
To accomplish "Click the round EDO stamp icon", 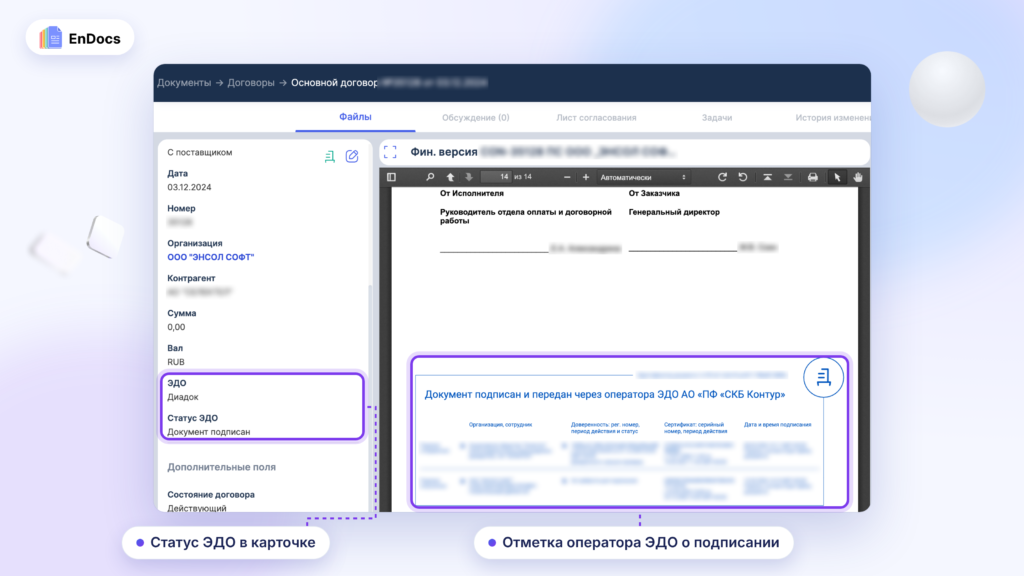I will pyautogui.click(x=823, y=377).
